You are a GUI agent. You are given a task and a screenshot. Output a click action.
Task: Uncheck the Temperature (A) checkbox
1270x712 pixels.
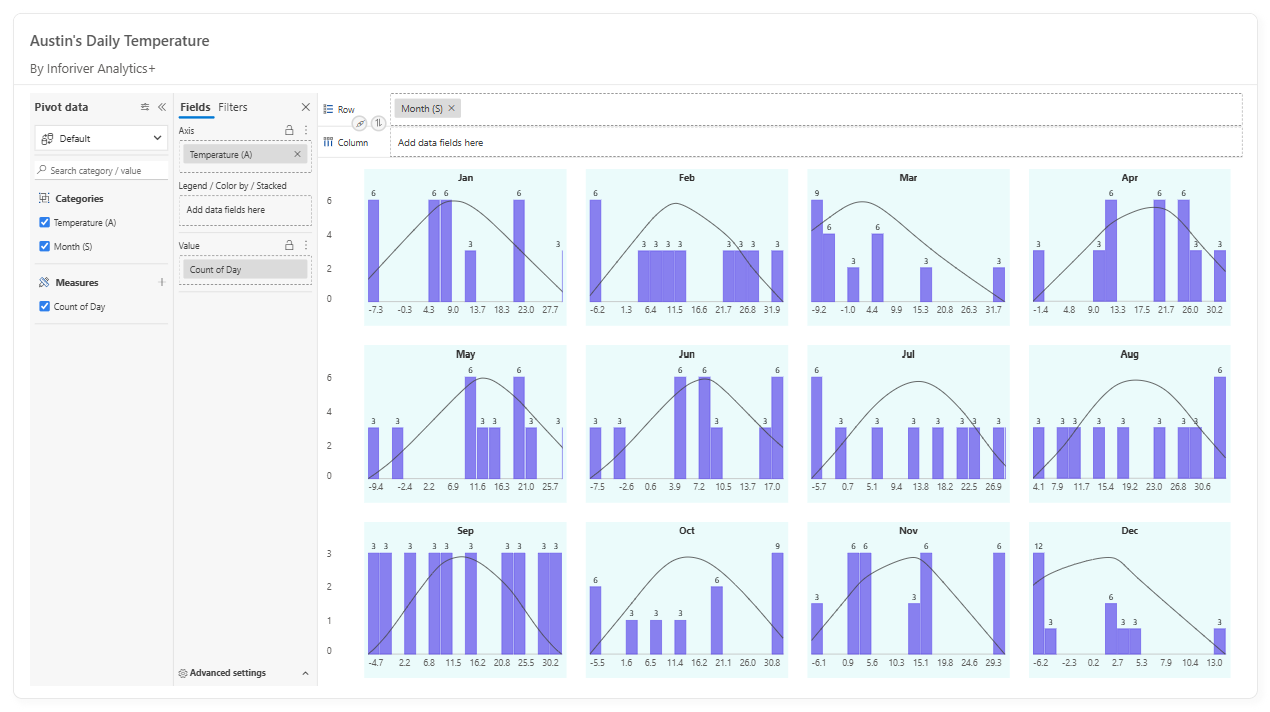[44, 223]
